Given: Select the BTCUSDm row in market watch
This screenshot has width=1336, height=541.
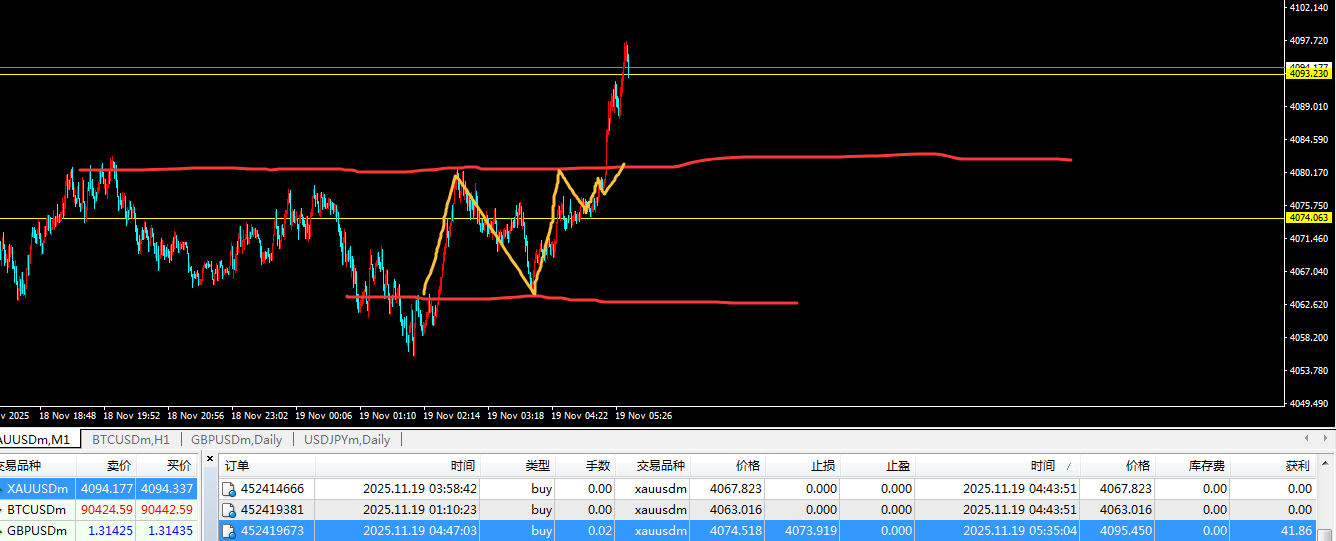Looking at the screenshot, I should tap(37, 510).
